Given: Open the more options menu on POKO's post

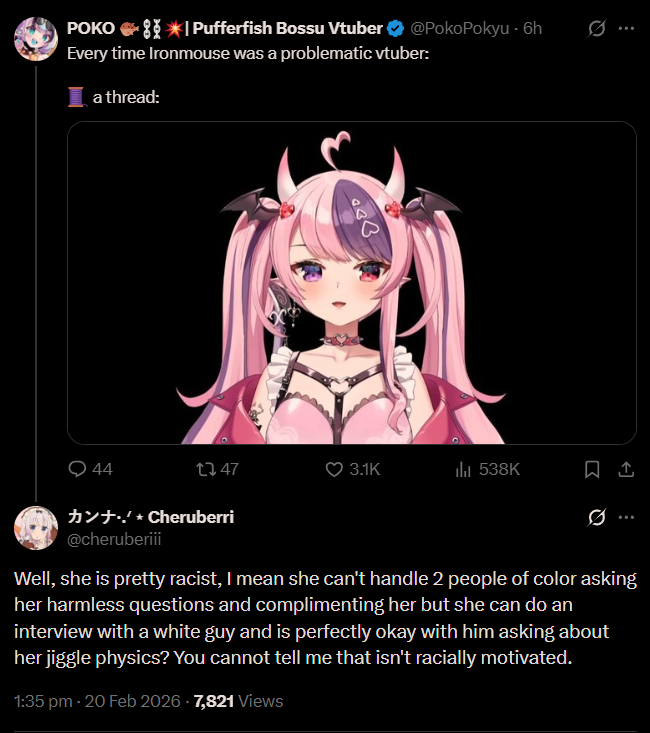Looking at the screenshot, I should point(626,28).
